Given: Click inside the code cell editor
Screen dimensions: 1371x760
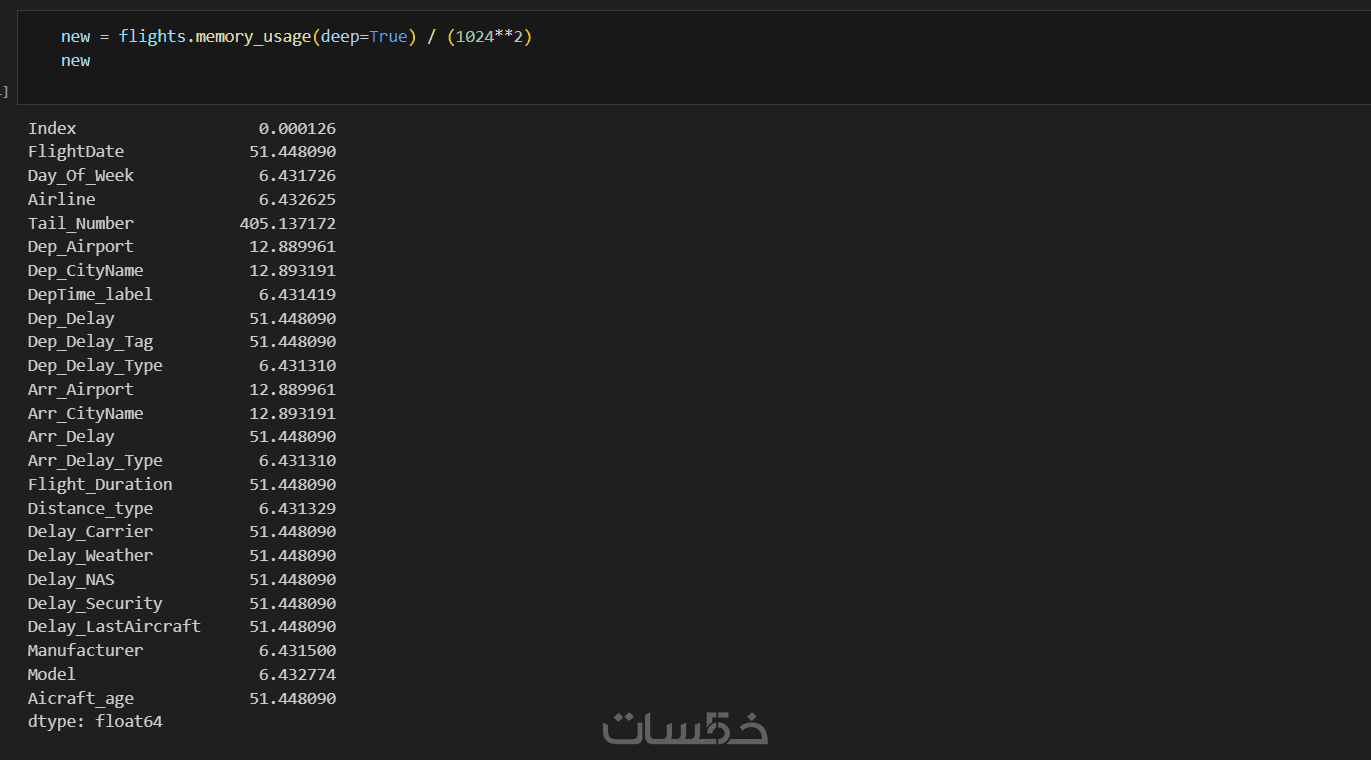Looking at the screenshot, I should click(x=700, y=60).
